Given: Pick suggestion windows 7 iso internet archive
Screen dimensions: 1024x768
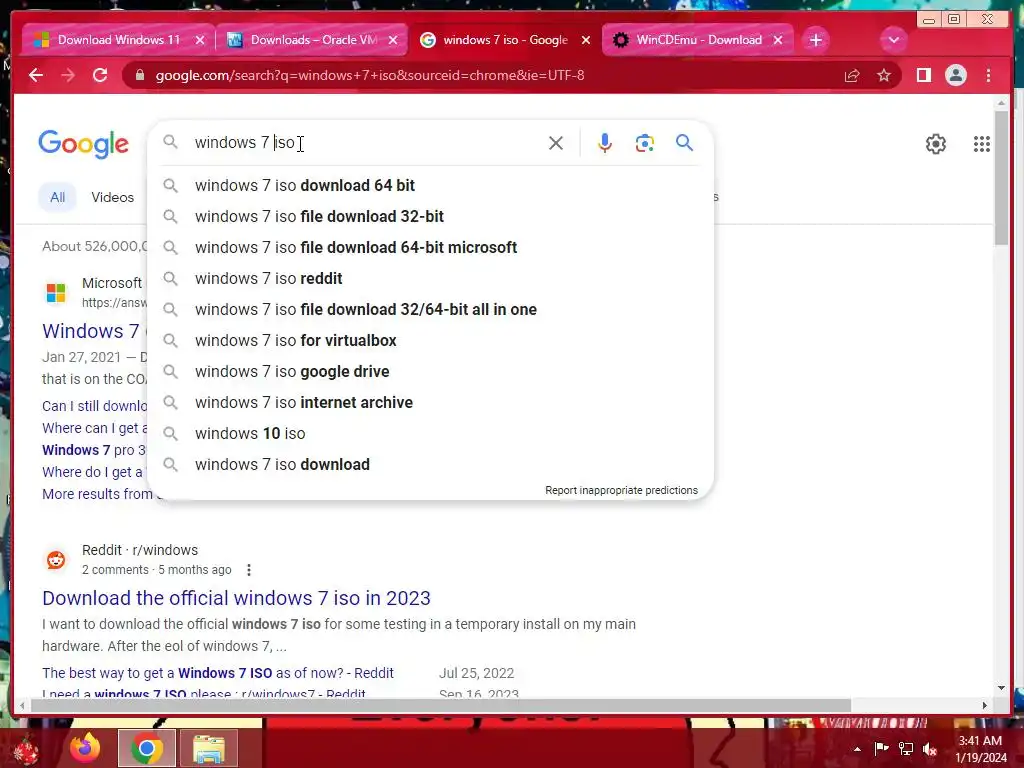Looking at the screenshot, I should point(431,402).
